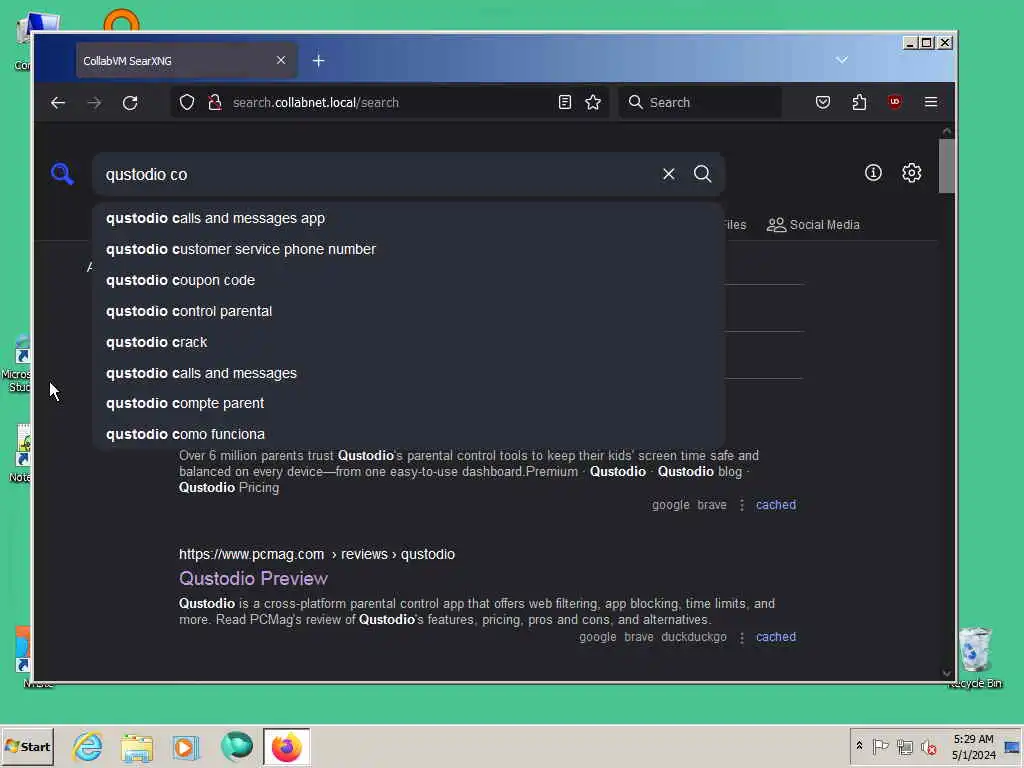Screen dimensions: 1024x768
Task: Select Firefox taskbar button
Action: (x=287, y=746)
